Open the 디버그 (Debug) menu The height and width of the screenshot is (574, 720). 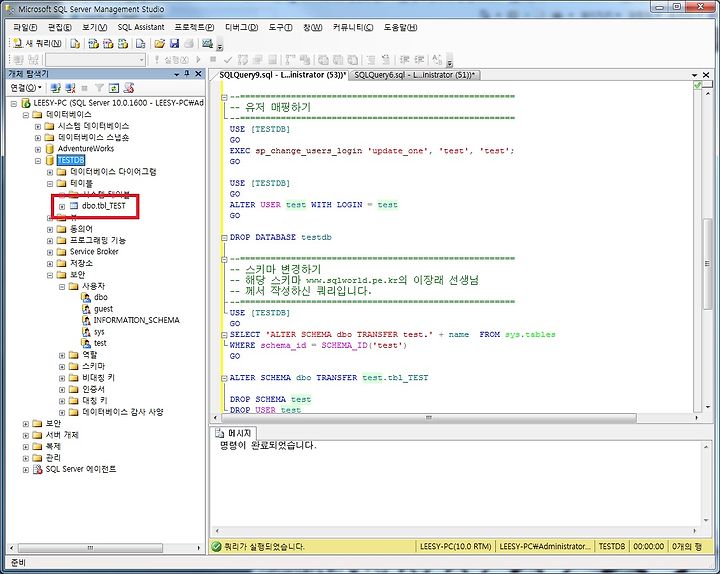pos(241,27)
